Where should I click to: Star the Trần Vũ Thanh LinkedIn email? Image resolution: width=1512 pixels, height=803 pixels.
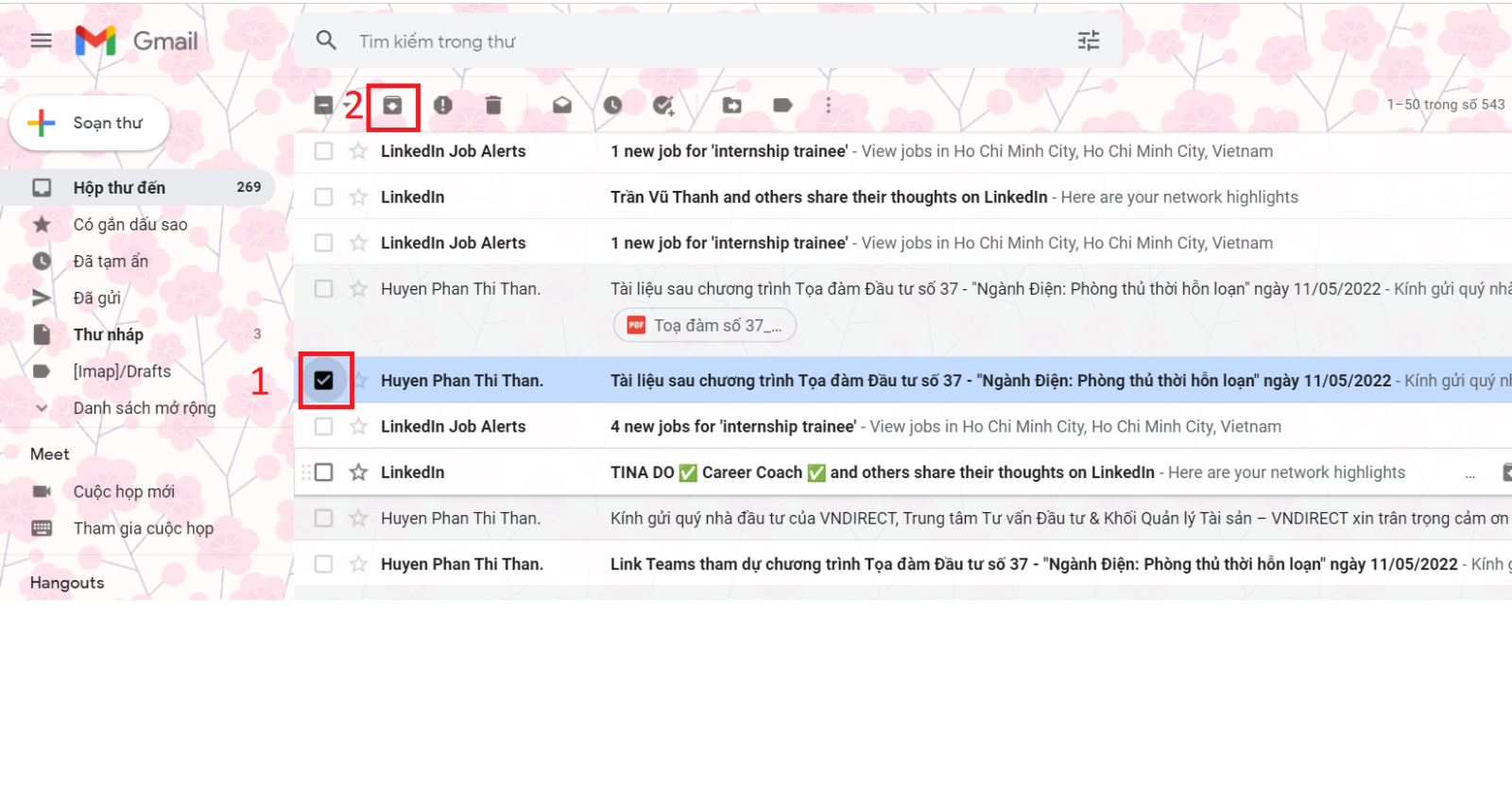coord(358,196)
